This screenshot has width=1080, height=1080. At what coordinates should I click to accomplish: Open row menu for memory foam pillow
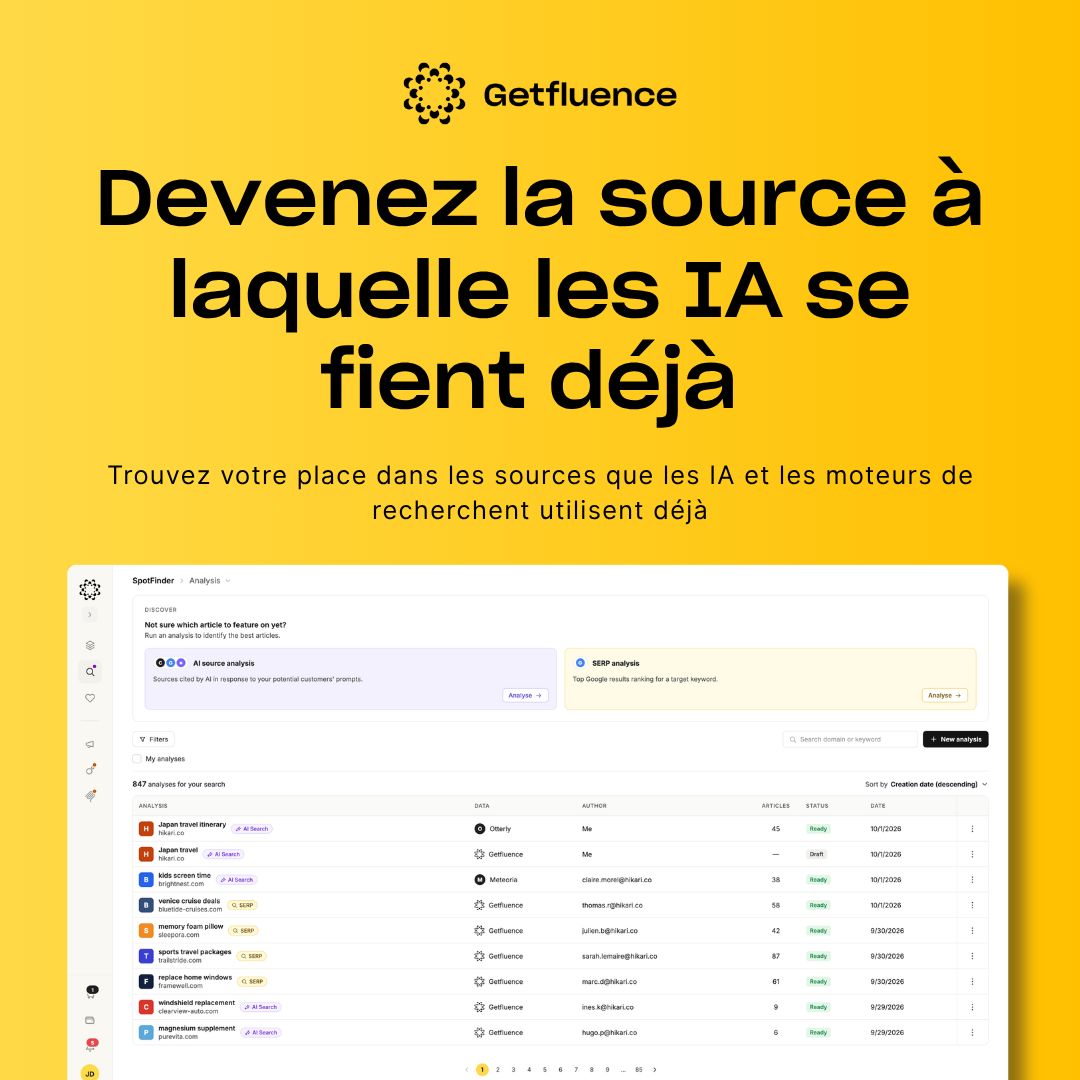tap(973, 931)
